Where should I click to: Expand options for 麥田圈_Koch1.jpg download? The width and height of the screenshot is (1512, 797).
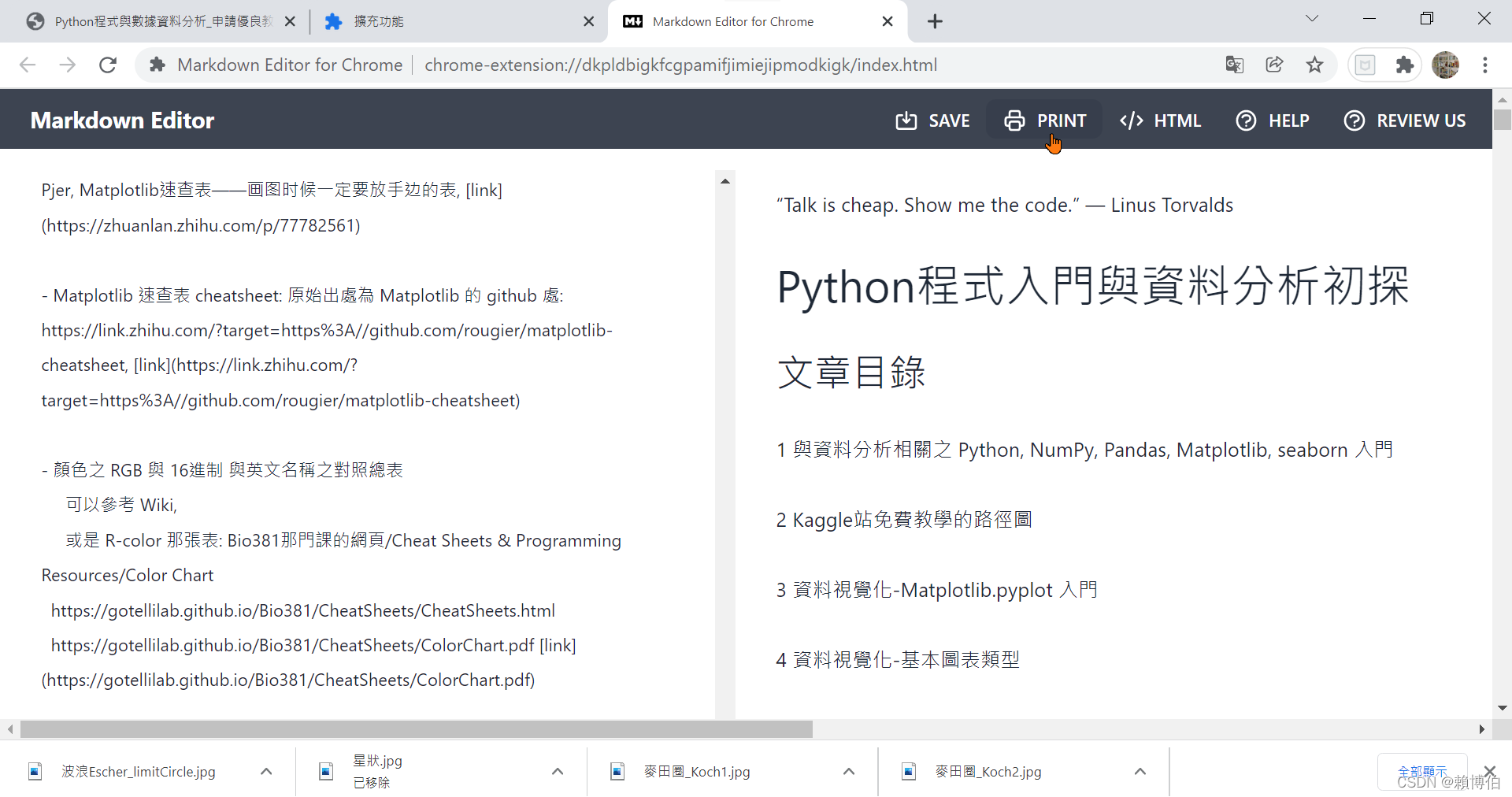click(x=849, y=771)
